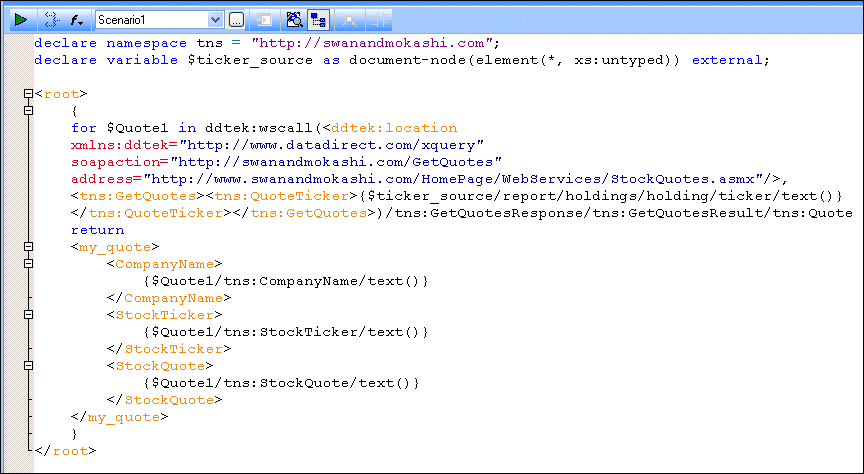Fold the StockQuote element block

click(28, 366)
